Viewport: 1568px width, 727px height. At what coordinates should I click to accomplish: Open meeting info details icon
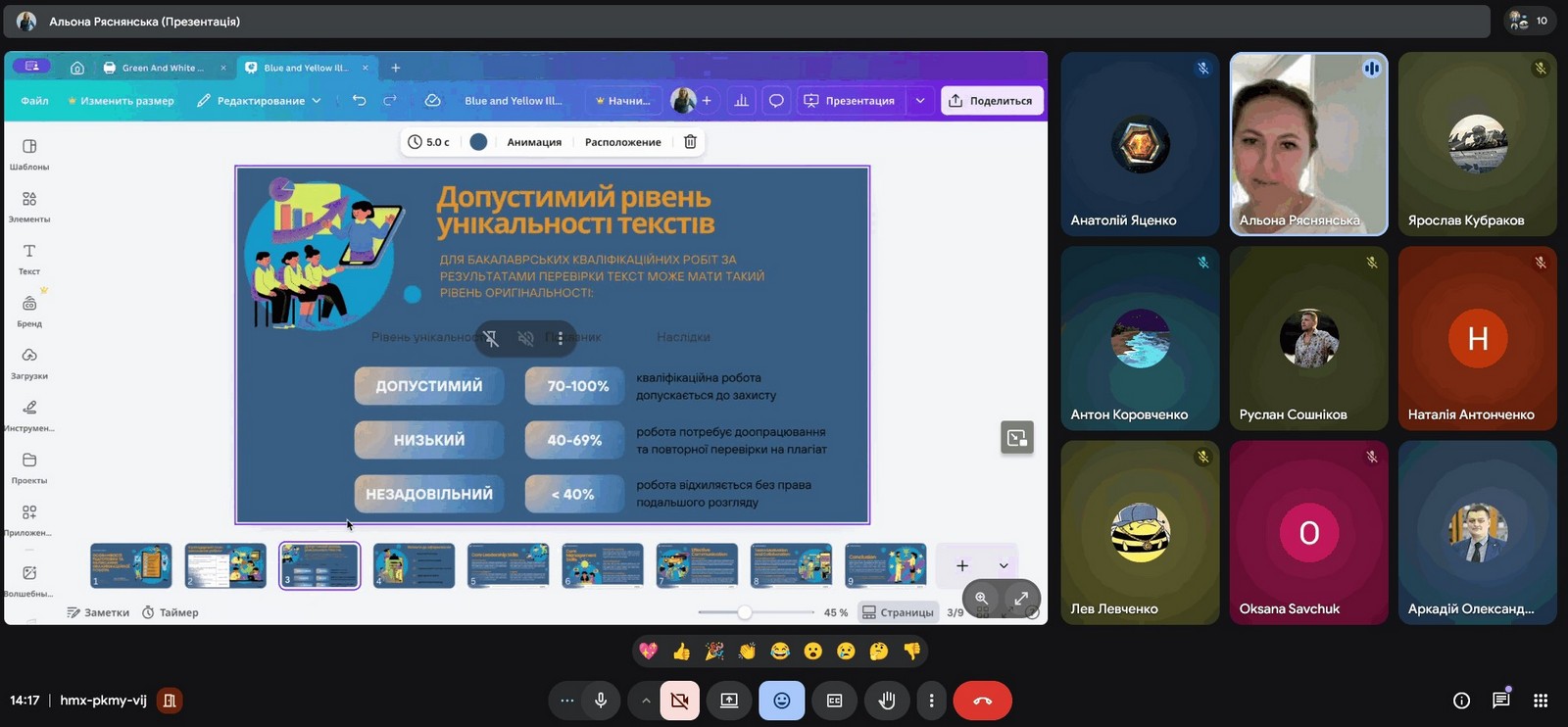(x=1461, y=701)
